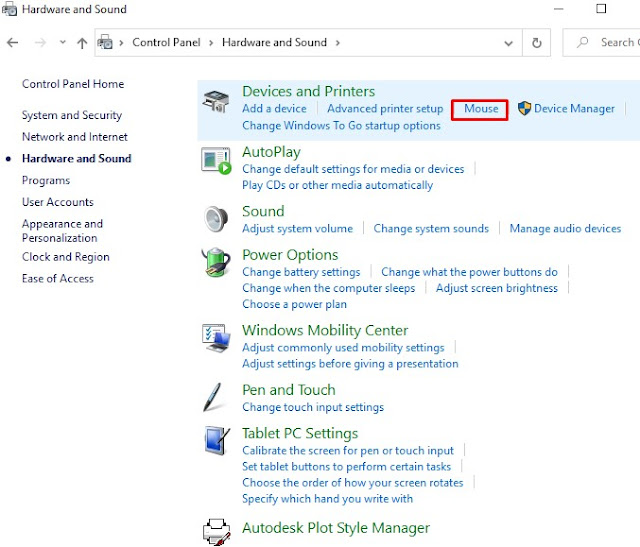
Task: Open the Device Manager link
Action: (574, 109)
